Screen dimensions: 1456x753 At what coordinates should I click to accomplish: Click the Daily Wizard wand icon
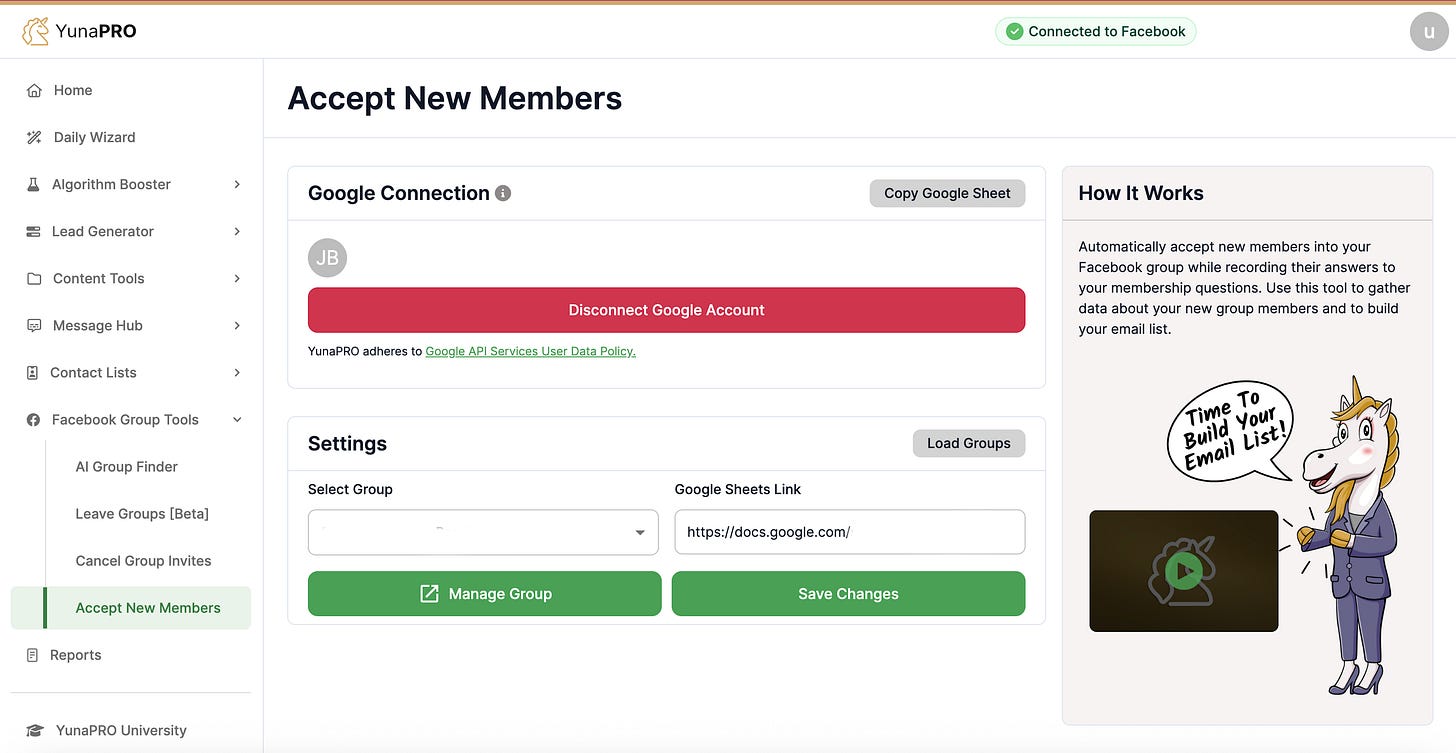35,137
